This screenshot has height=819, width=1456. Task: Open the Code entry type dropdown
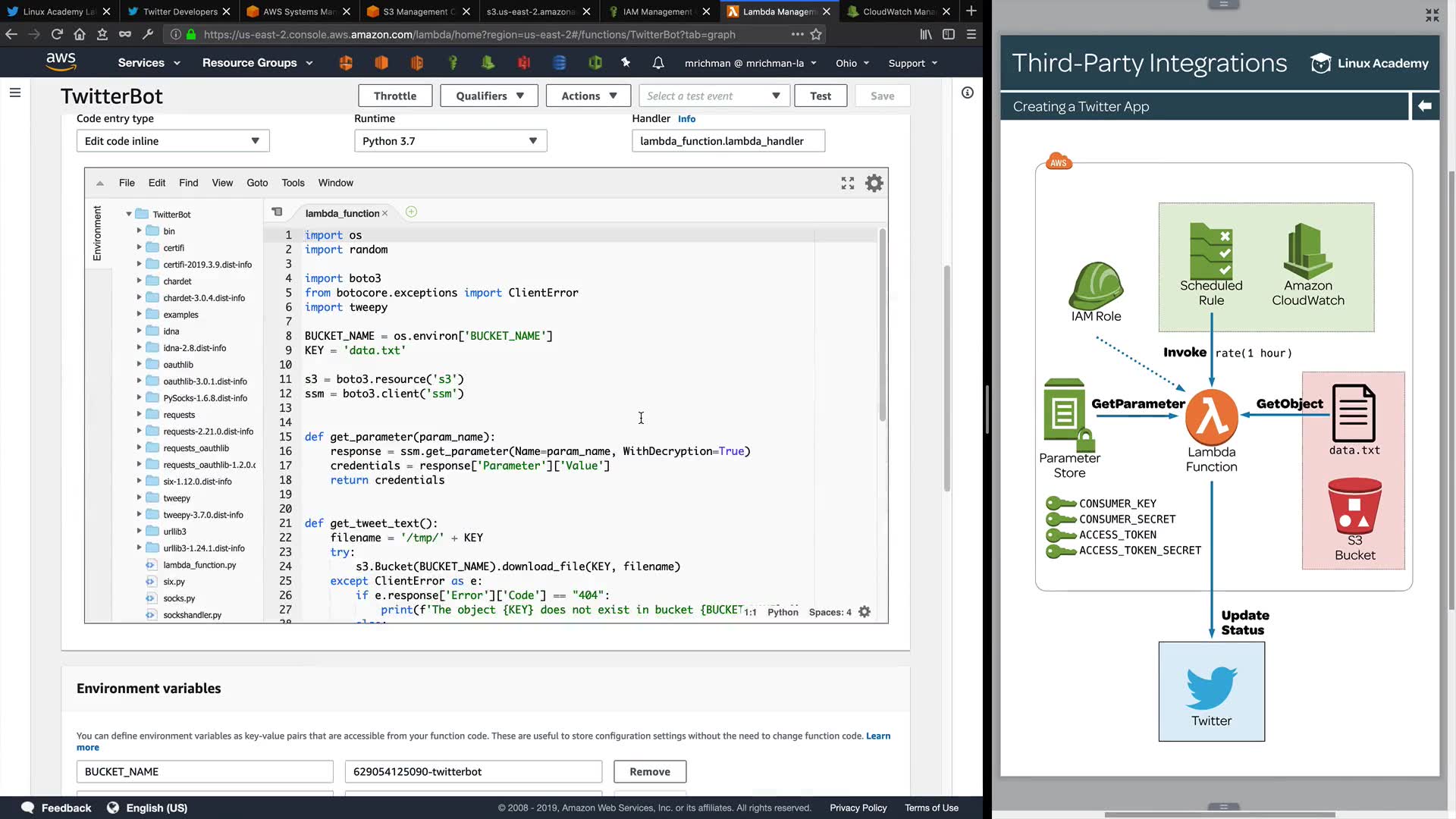tap(172, 141)
